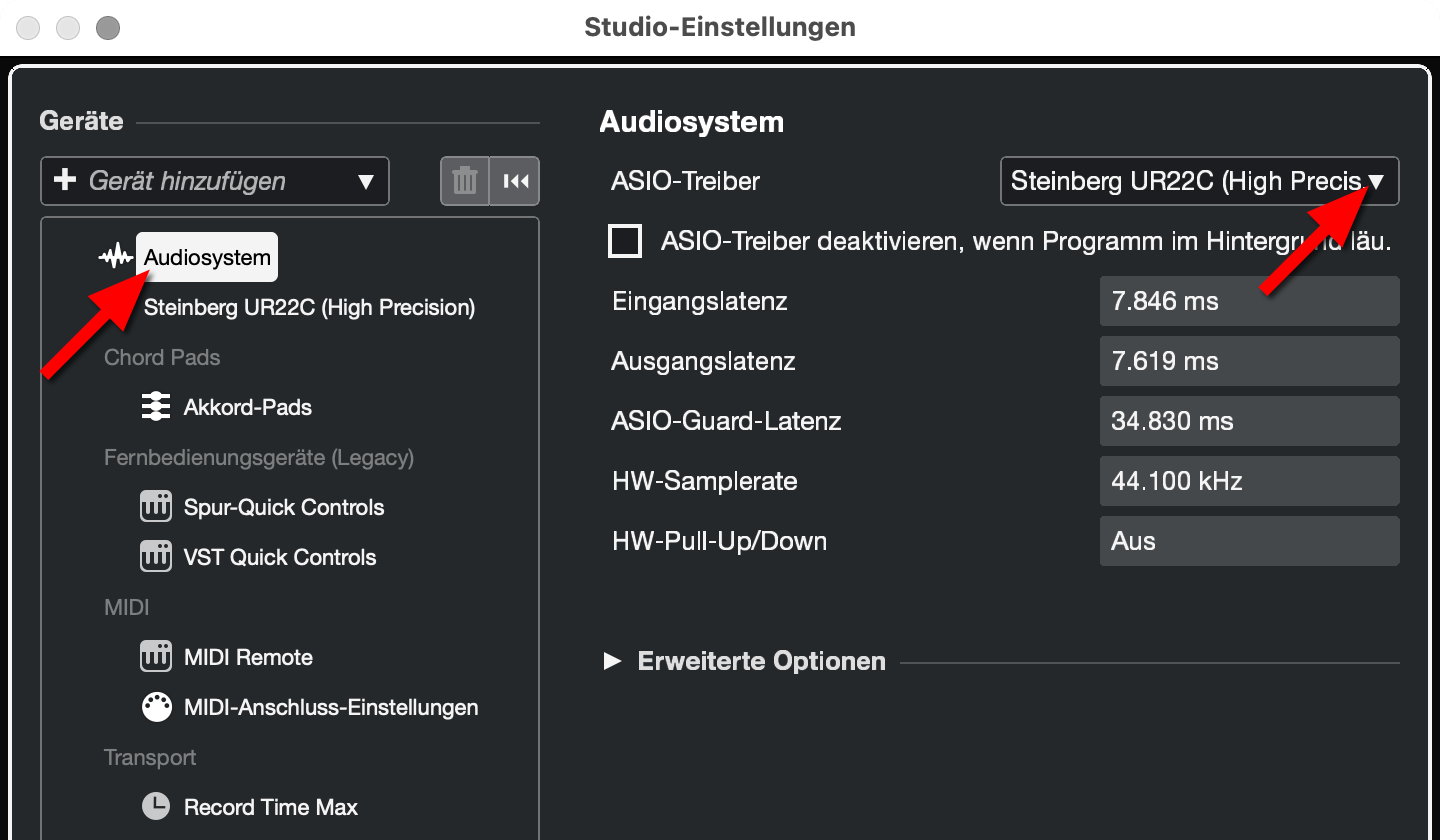Click the reset device icon next to trash
Screen dimensions: 1440x840
pyautogui.click(x=514, y=181)
